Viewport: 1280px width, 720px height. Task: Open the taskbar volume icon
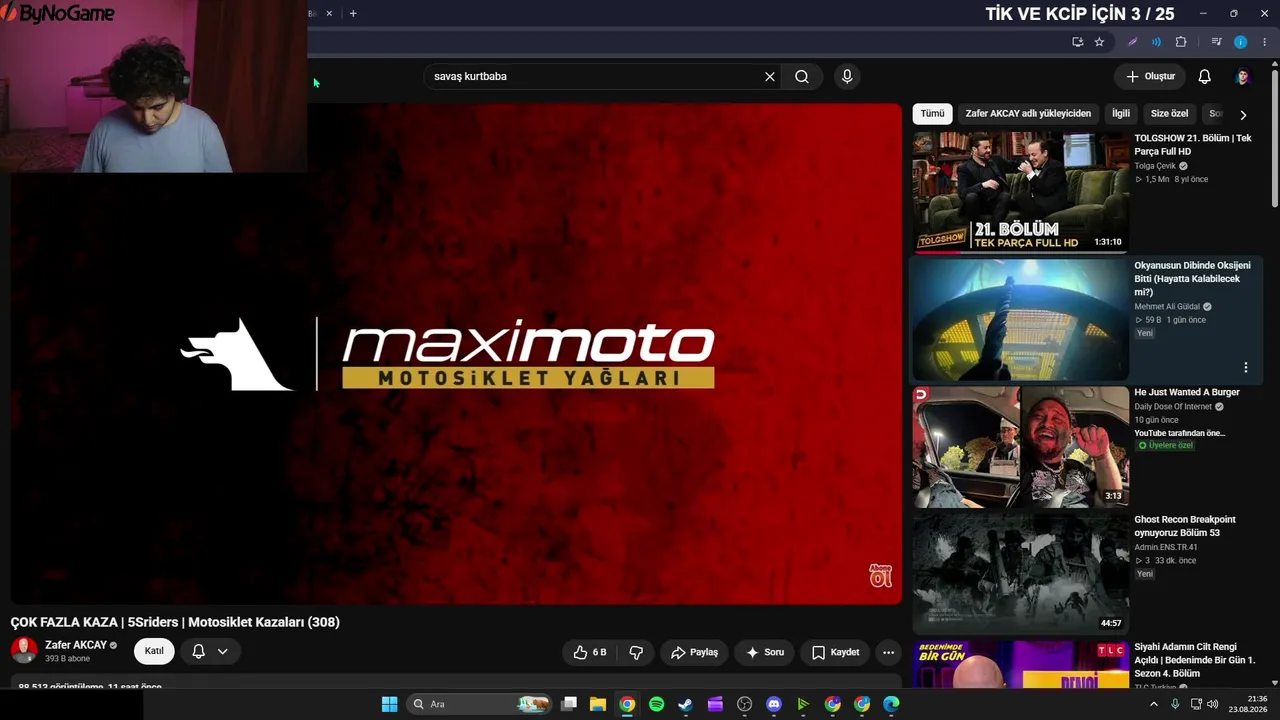[x=1213, y=704]
